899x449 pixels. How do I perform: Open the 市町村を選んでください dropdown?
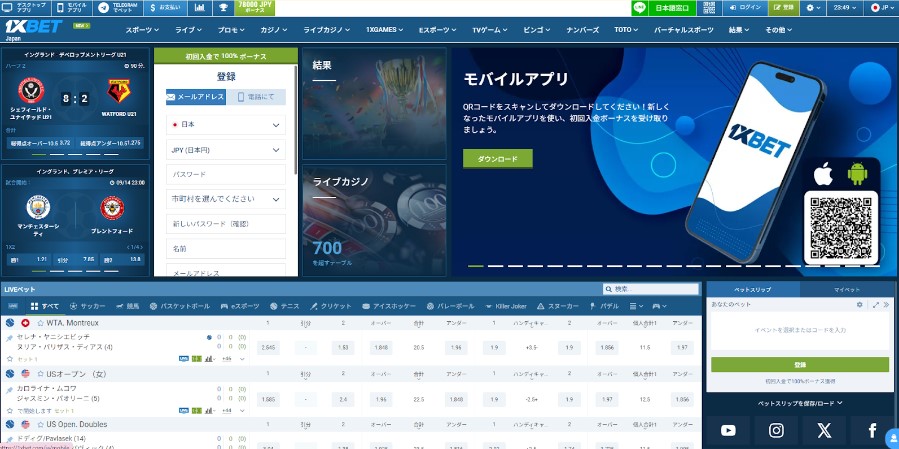[226, 199]
